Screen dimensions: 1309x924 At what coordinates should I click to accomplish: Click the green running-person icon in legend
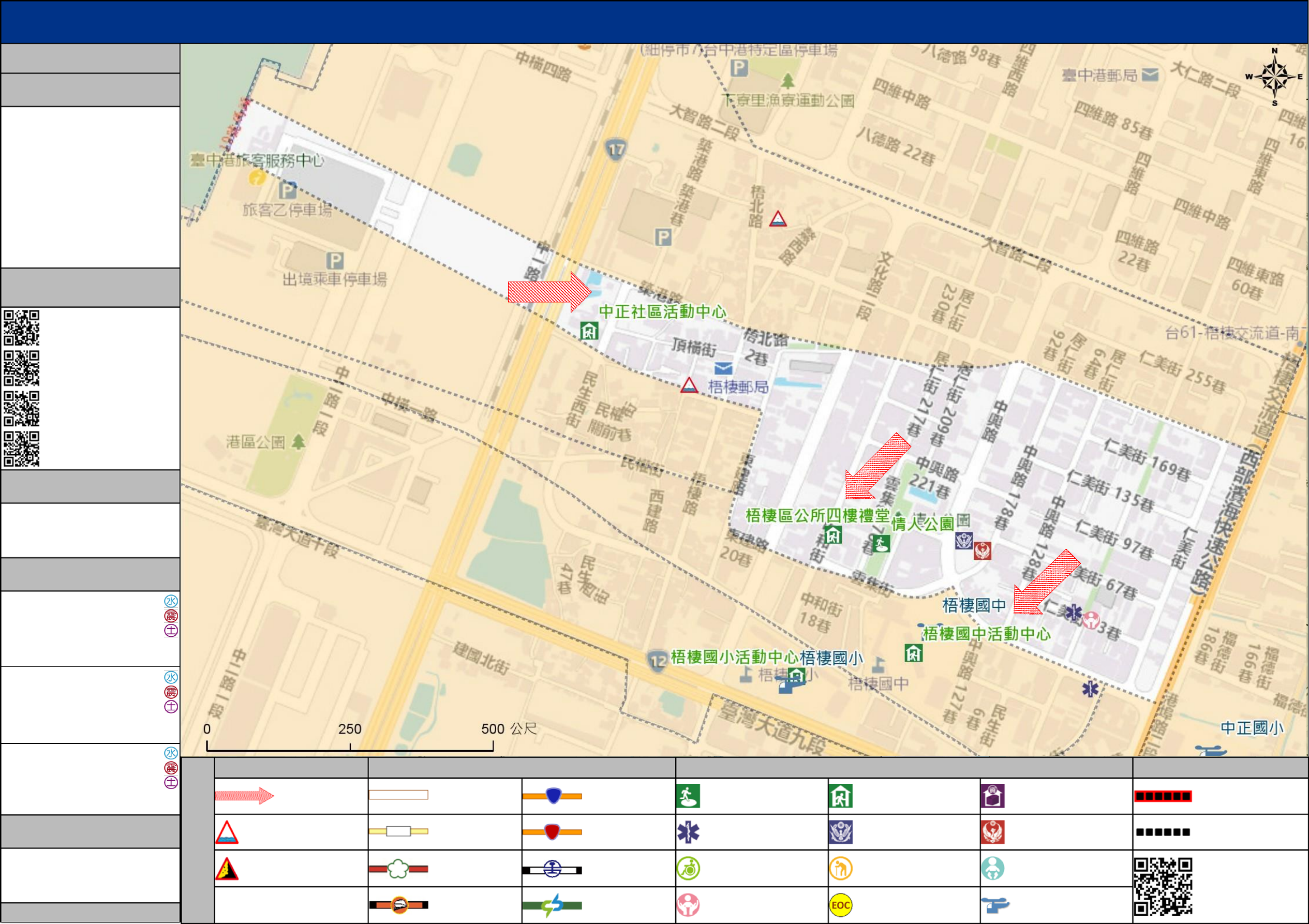688,796
